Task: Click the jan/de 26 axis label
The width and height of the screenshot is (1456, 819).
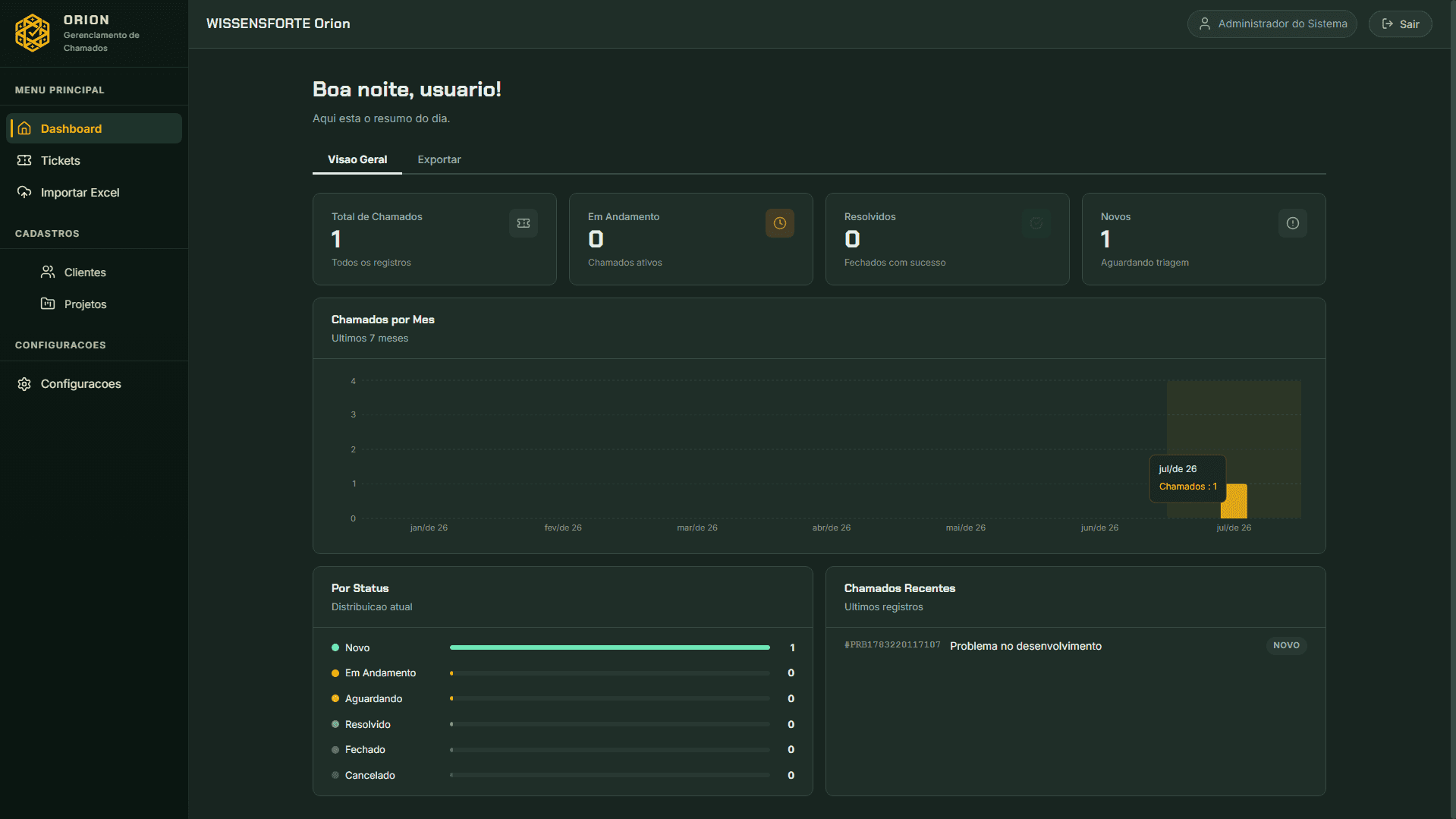Action: pos(429,528)
